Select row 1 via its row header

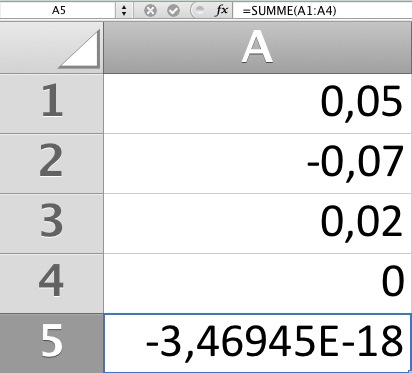point(52,103)
